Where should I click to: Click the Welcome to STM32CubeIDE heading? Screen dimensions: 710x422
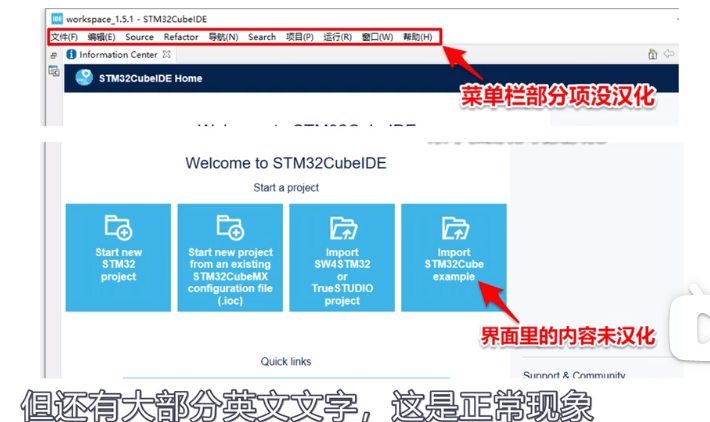pyautogui.click(x=286, y=163)
